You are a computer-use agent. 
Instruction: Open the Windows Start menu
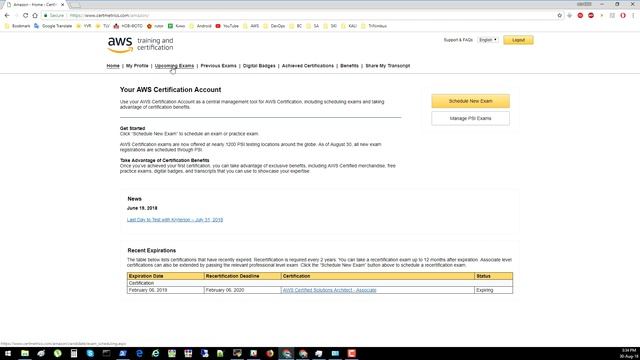point(8,353)
